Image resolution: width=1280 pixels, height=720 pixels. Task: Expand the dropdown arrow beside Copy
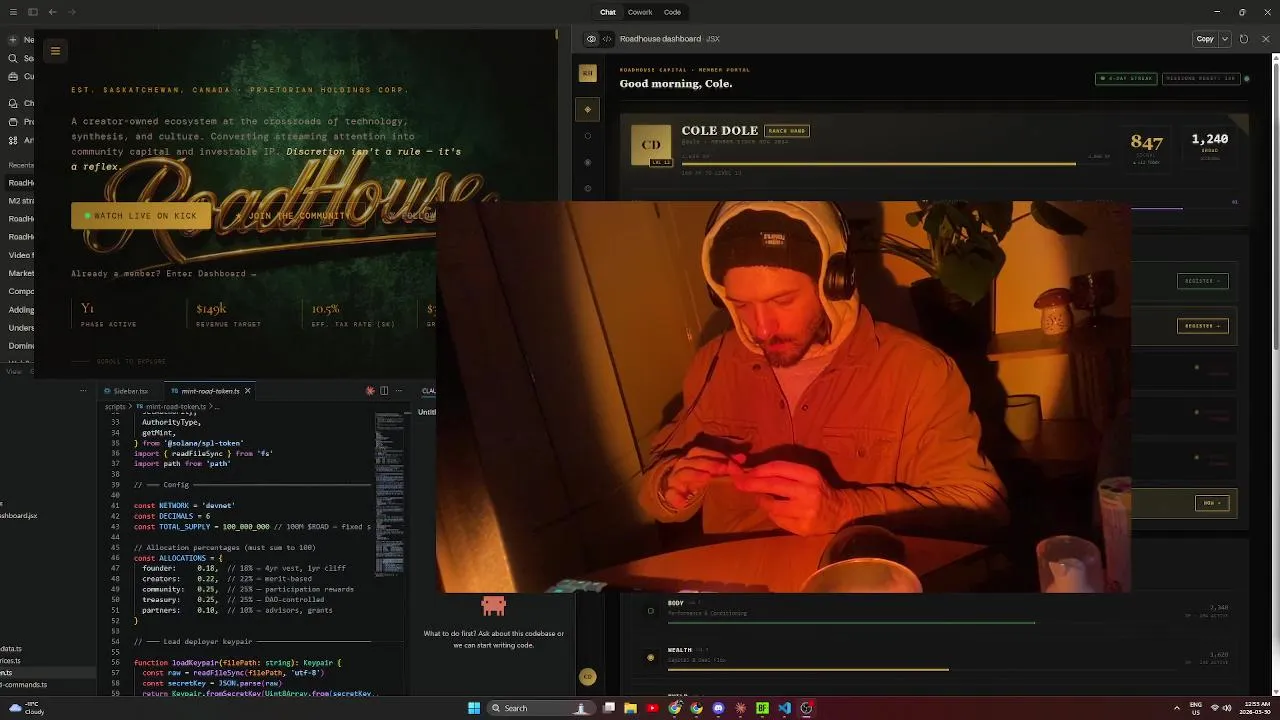(1224, 39)
